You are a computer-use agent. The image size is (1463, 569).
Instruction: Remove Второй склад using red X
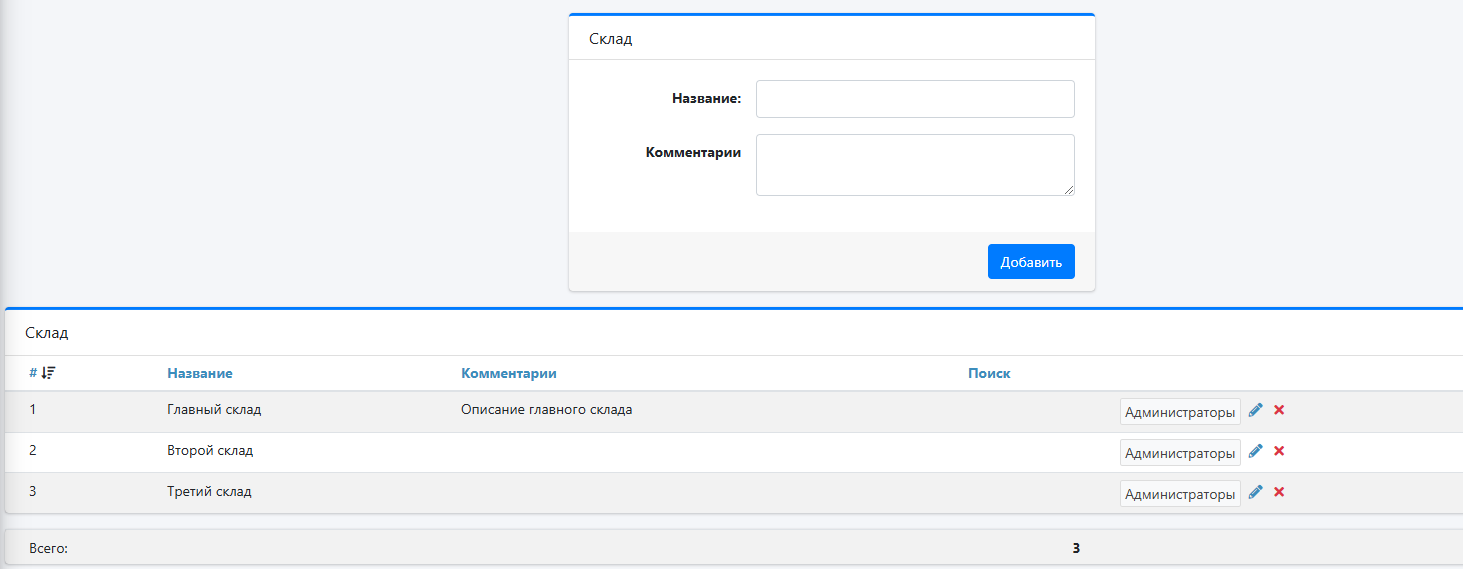click(1279, 451)
